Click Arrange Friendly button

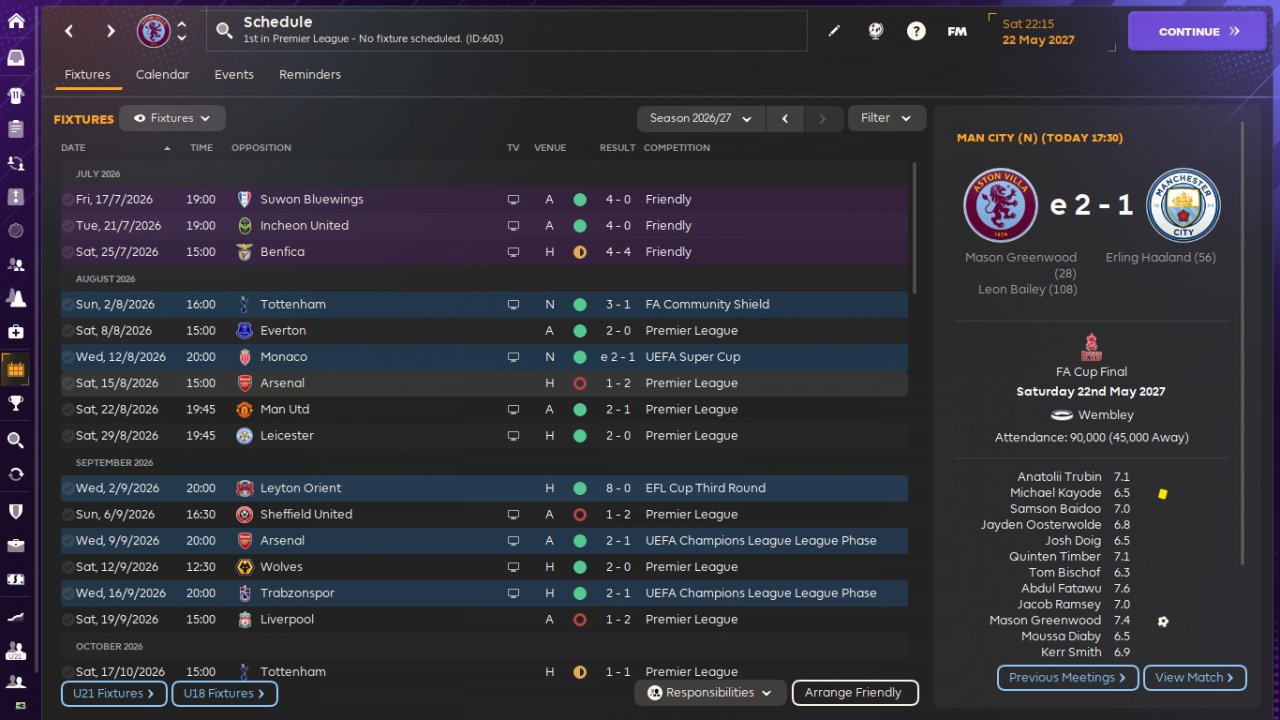(854, 692)
